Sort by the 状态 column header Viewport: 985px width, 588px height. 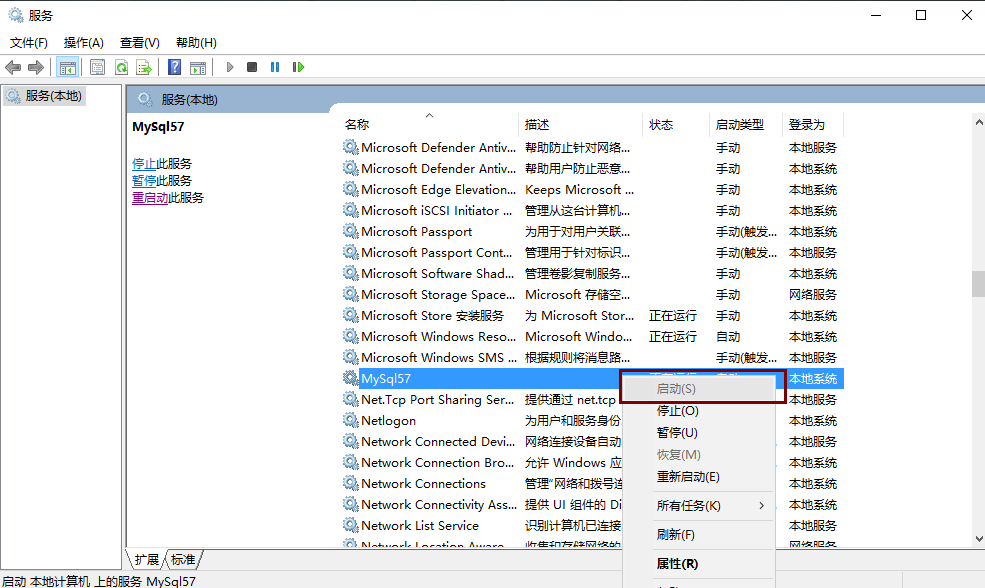[x=676, y=124]
